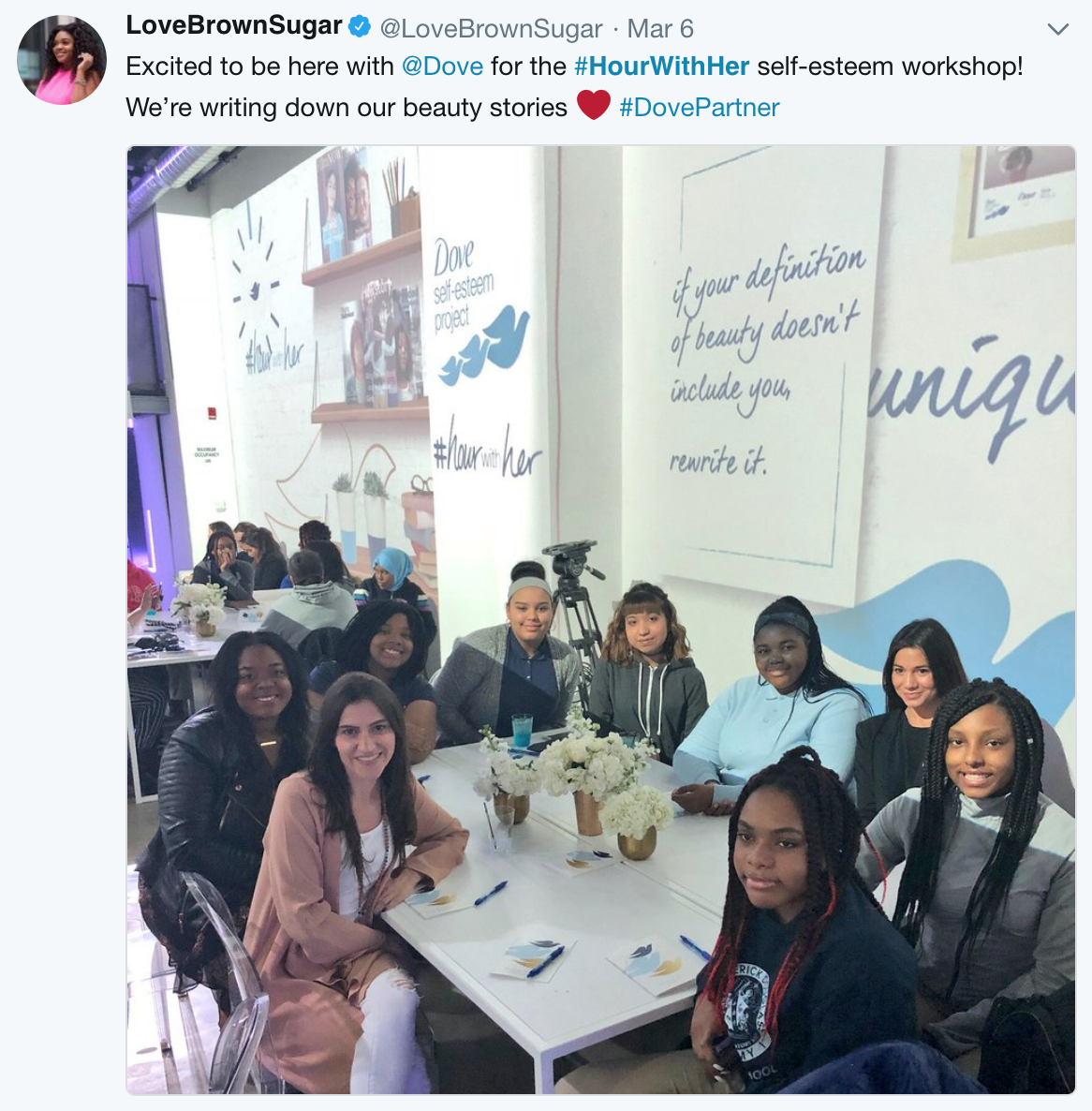Click the clock graphic on the wall

254,277
